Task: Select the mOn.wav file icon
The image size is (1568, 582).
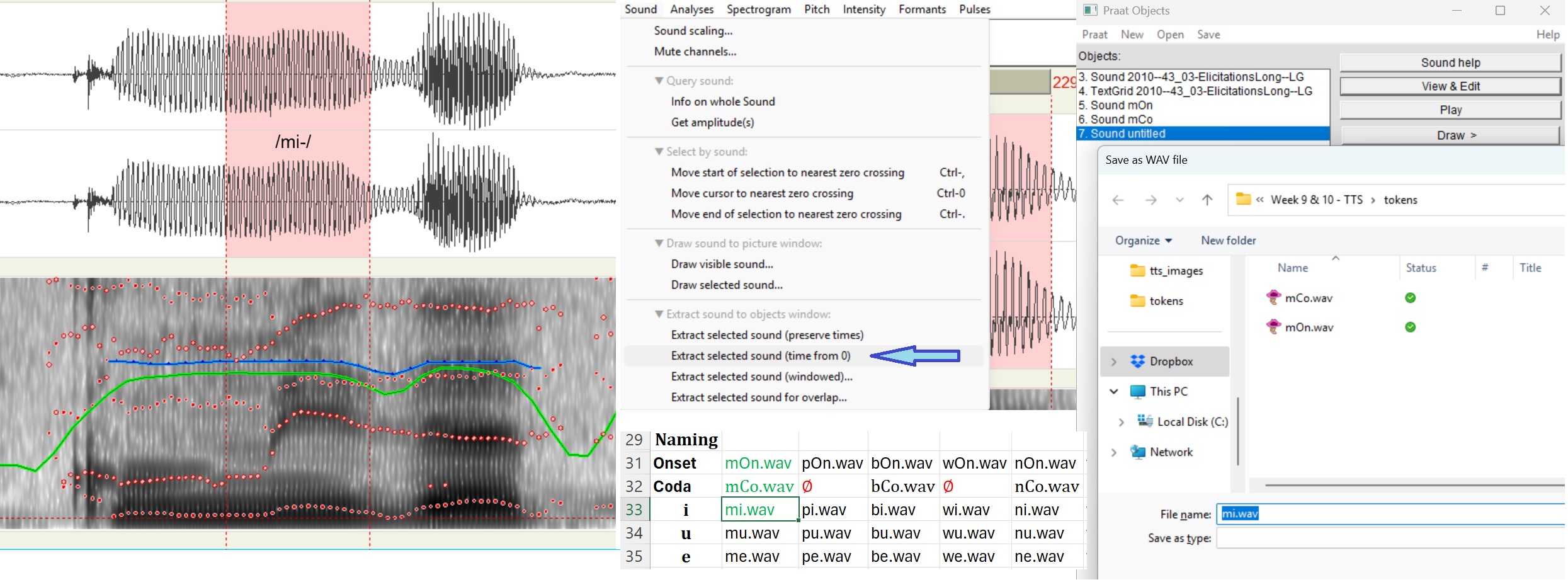Action: click(x=1273, y=327)
